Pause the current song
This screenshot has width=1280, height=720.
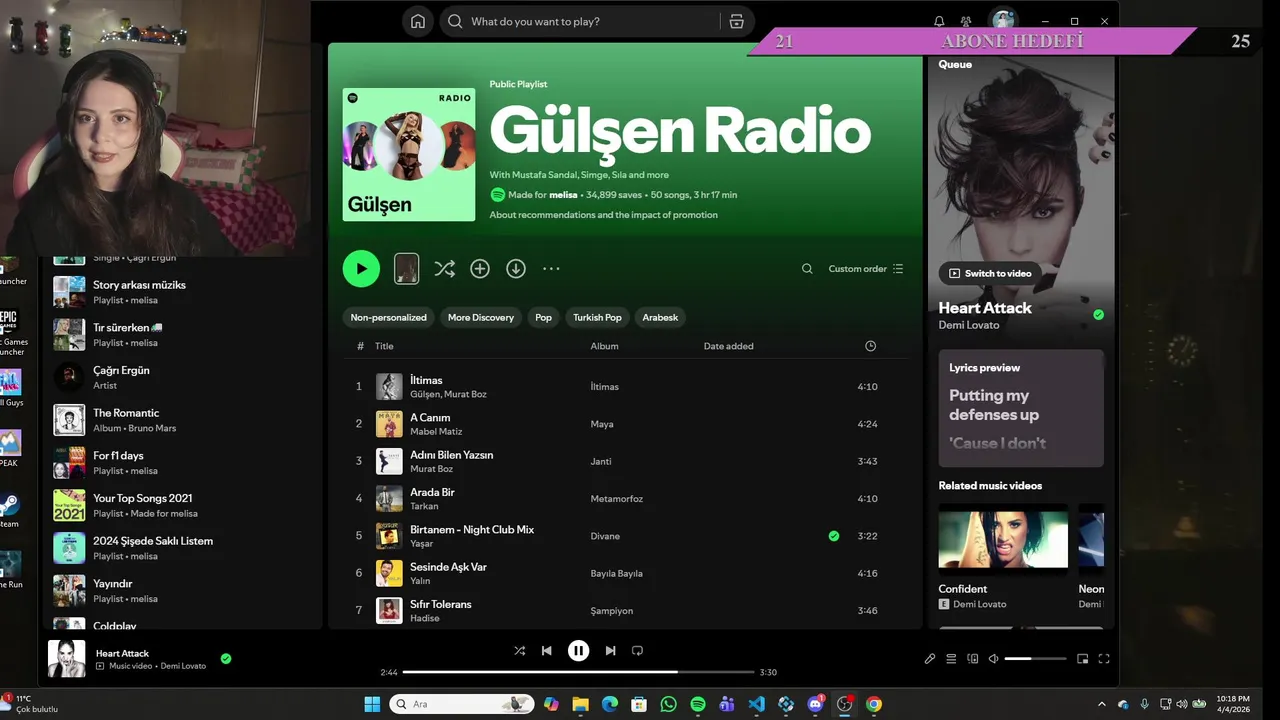pos(578,651)
